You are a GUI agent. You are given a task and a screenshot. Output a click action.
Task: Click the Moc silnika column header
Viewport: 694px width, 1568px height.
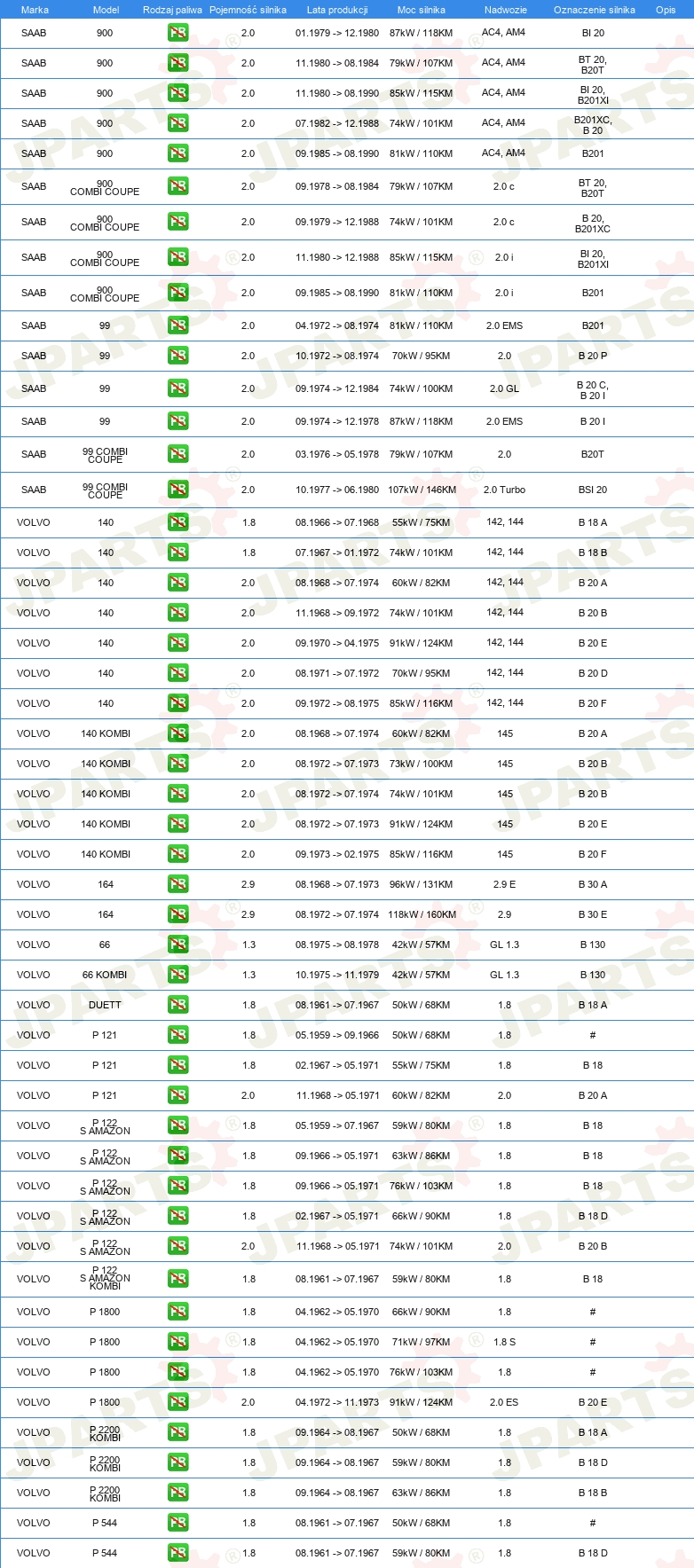(422, 10)
